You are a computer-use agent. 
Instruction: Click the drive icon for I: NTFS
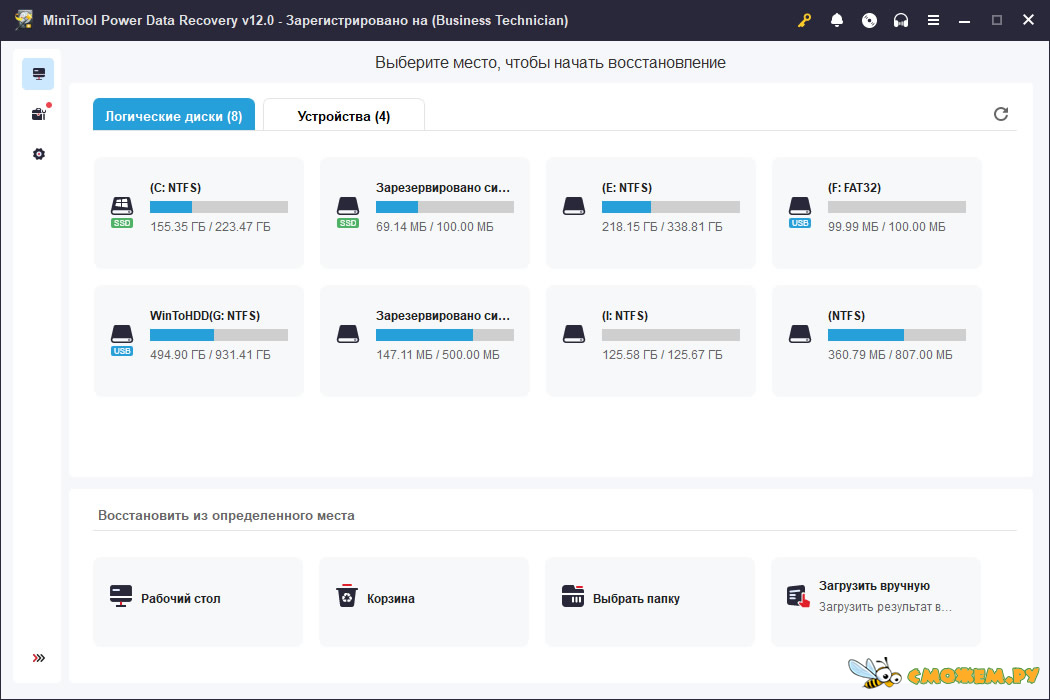574,334
